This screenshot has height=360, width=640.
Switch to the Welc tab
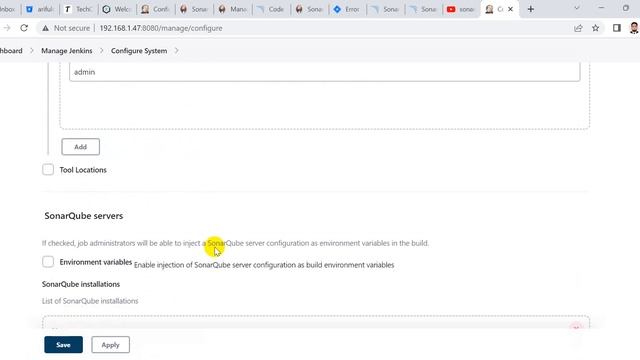coord(117,9)
